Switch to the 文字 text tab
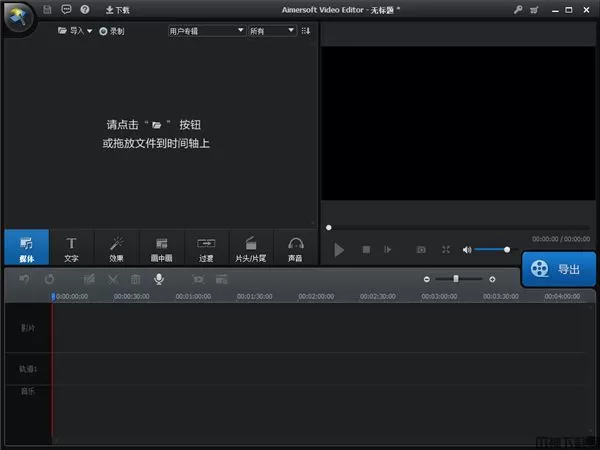The height and width of the screenshot is (450, 600). (x=71, y=248)
